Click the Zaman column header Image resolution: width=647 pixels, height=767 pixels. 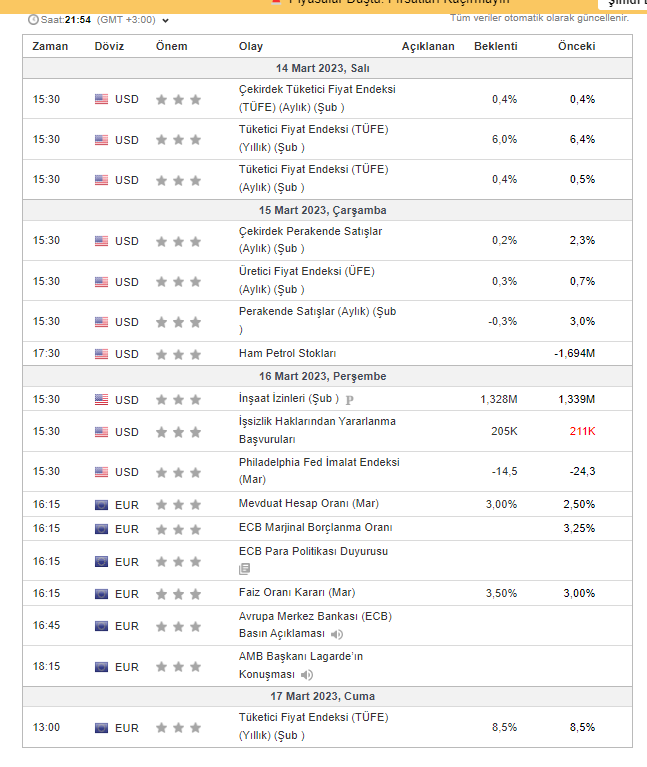[50, 46]
